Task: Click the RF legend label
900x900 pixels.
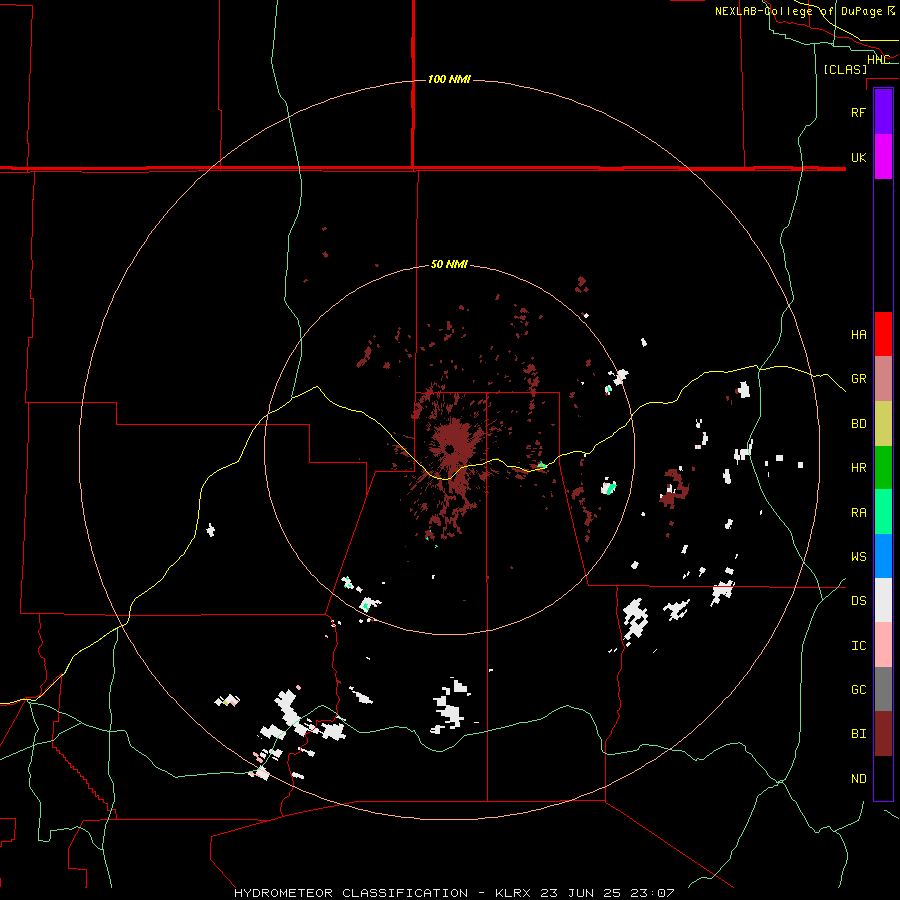Action: [x=858, y=112]
